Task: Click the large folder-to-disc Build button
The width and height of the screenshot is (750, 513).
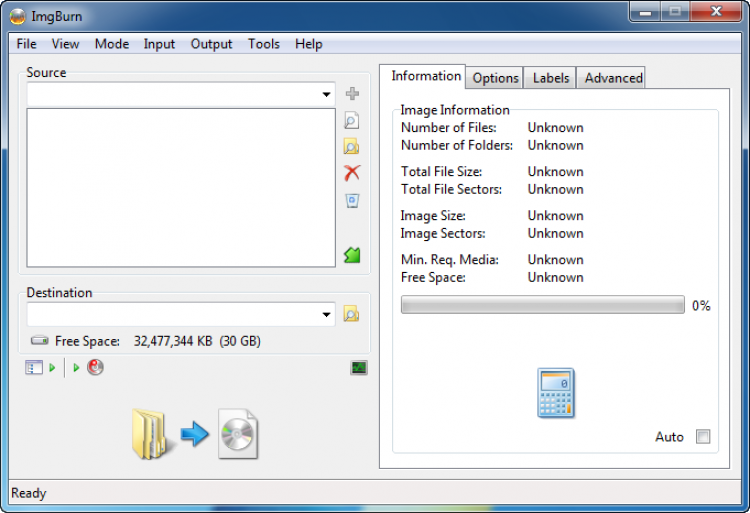Action: tap(194, 434)
